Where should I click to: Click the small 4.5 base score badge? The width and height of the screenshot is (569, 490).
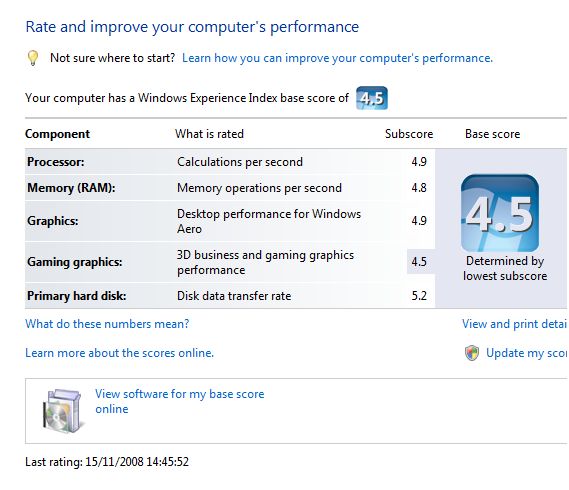point(372,98)
